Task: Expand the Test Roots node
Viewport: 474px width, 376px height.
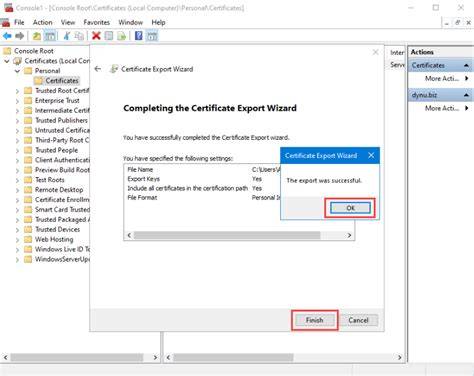Action: click(17, 180)
